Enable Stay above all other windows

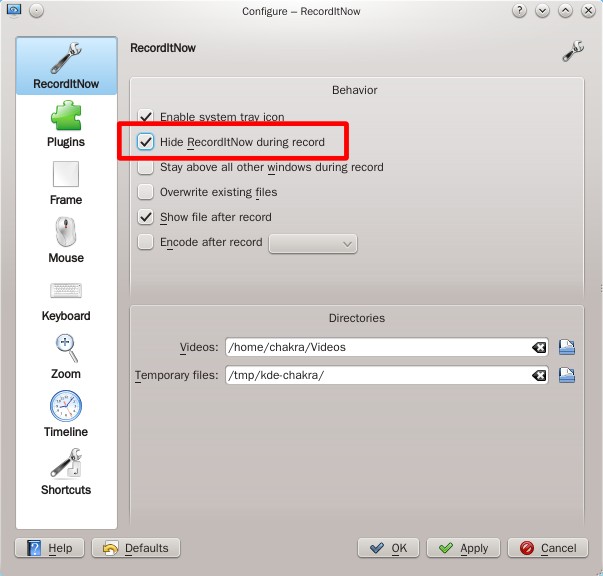(x=145, y=167)
